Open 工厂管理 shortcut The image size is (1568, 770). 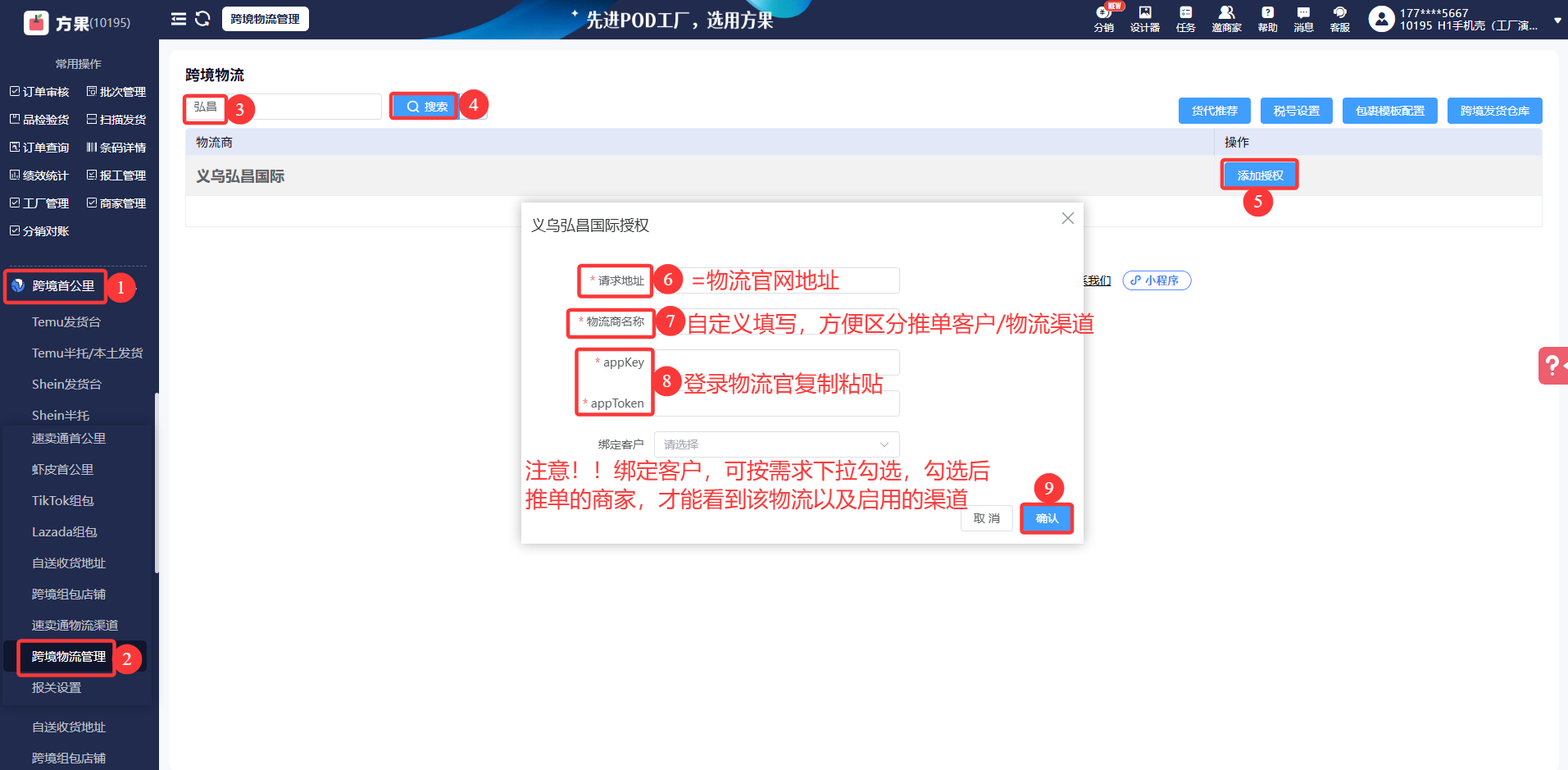coord(39,203)
